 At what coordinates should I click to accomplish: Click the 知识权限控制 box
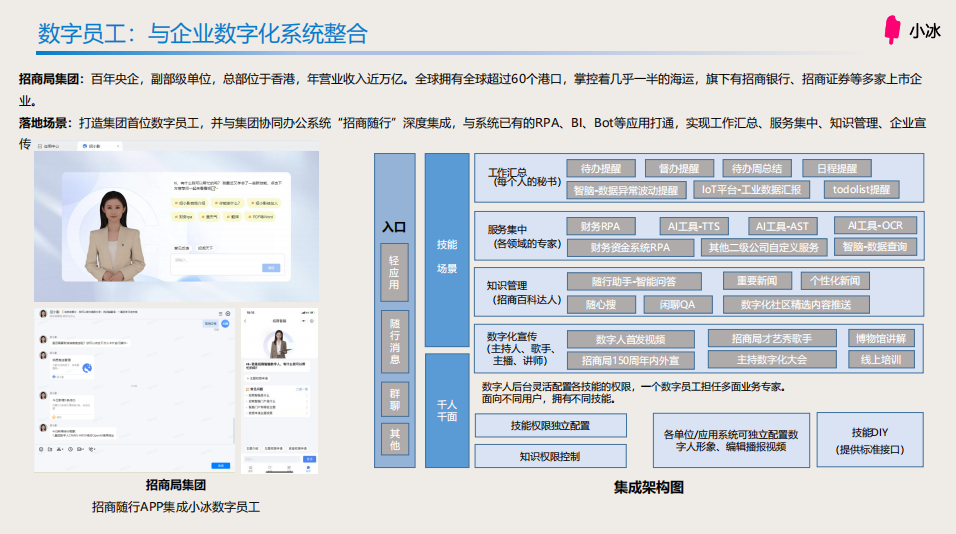[x=551, y=456]
